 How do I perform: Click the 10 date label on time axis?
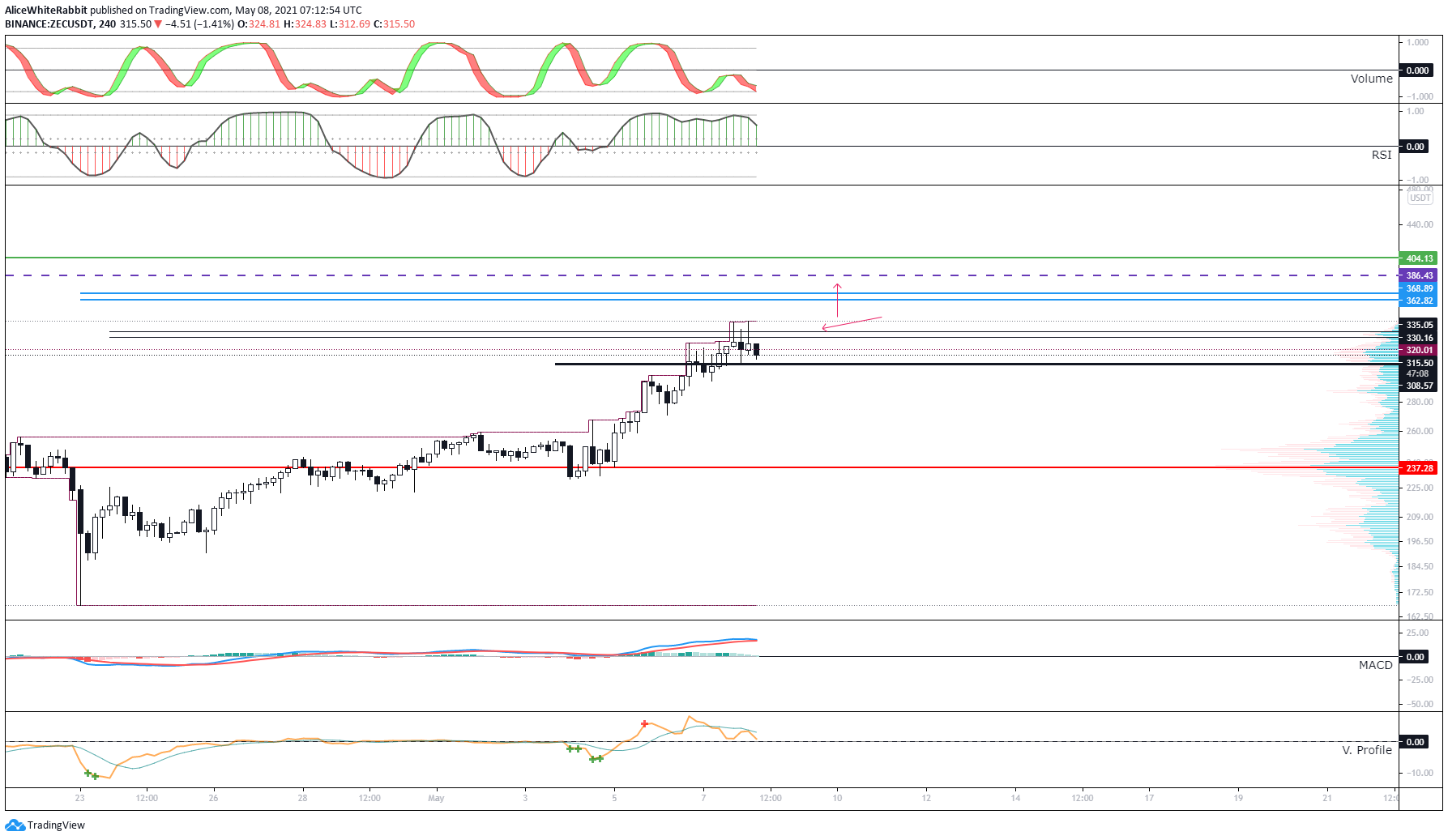point(837,798)
